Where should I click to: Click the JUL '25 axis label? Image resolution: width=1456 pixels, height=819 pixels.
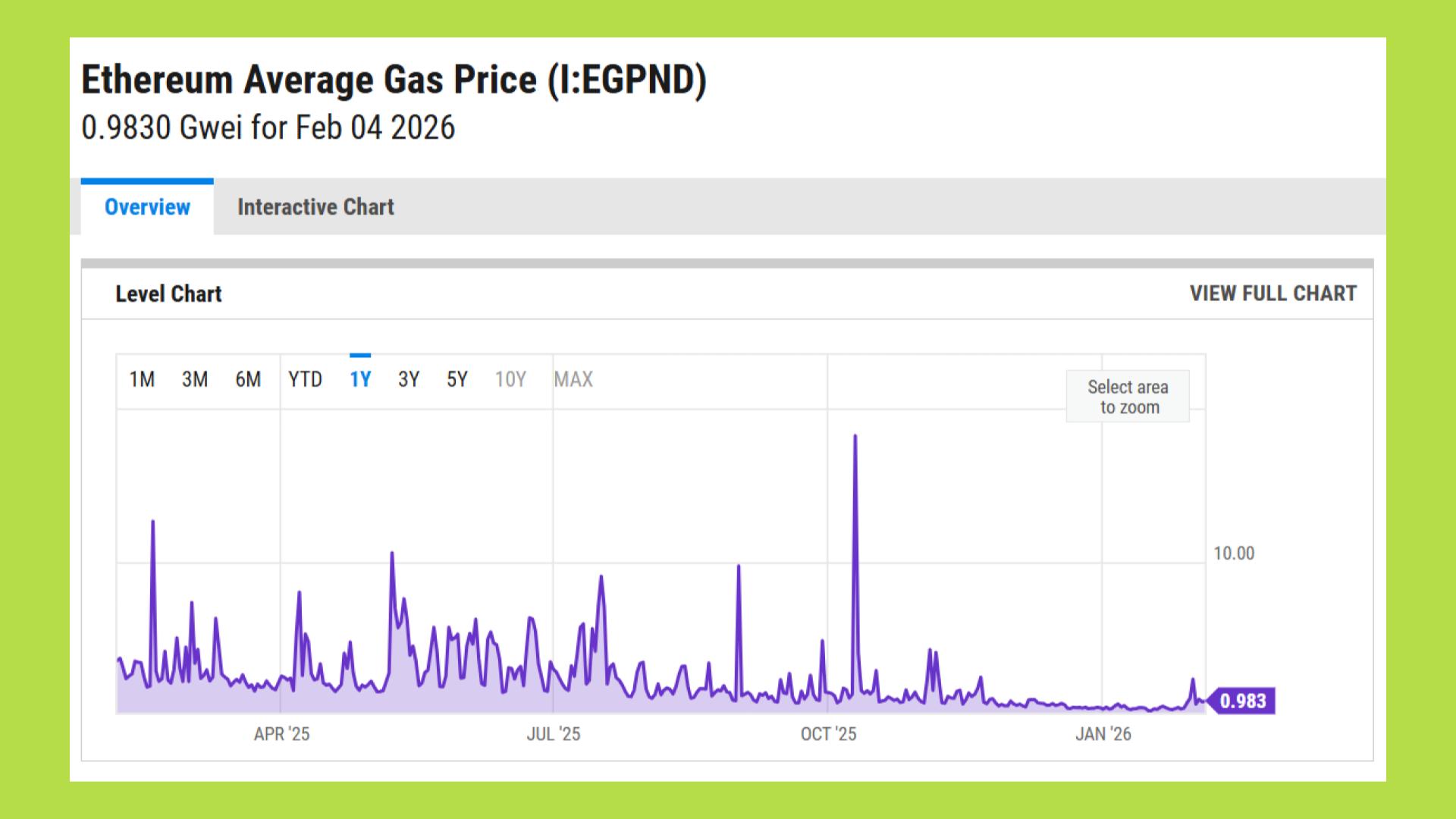554,734
